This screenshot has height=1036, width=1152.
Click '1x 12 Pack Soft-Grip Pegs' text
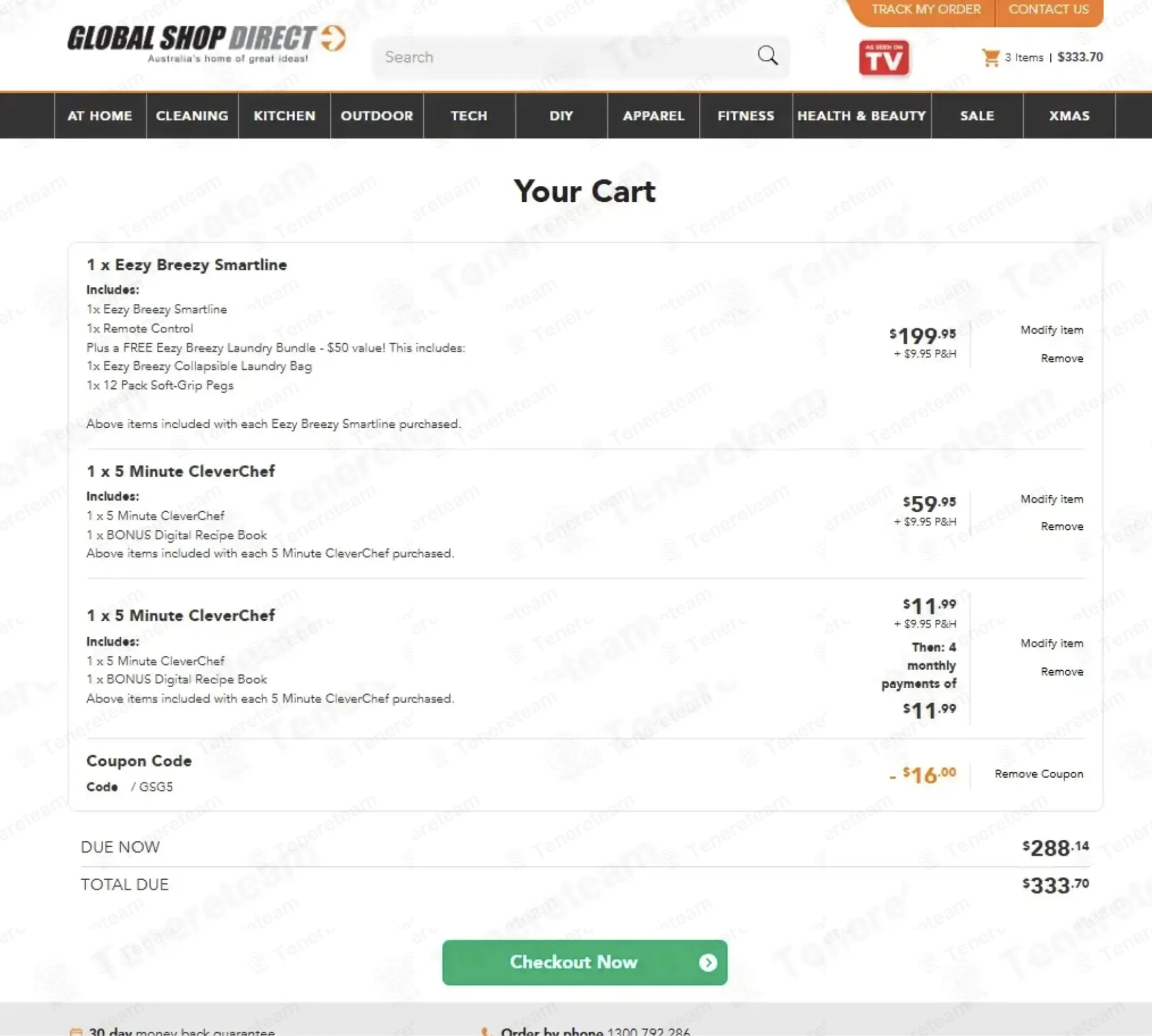(x=160, y=385)
